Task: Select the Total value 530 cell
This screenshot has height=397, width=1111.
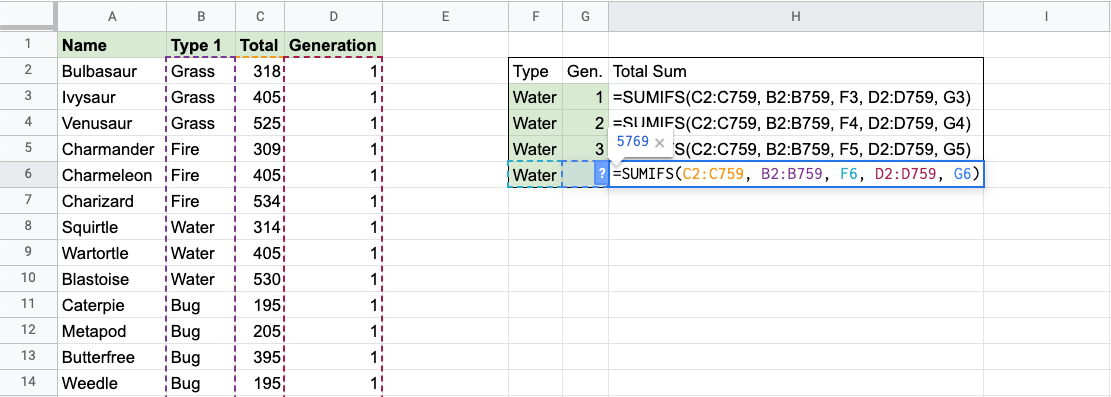Action: click(x=260, y=279)
